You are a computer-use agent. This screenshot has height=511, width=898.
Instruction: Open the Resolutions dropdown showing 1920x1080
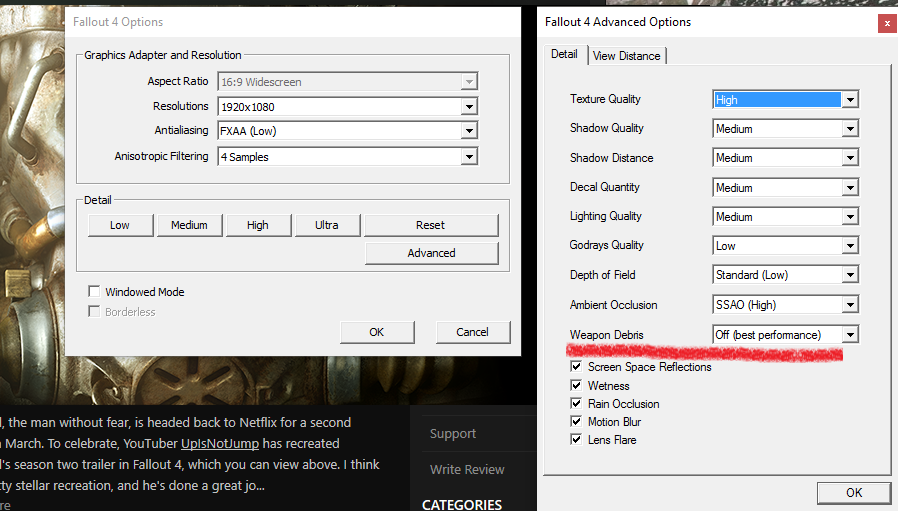click(348, 107)
